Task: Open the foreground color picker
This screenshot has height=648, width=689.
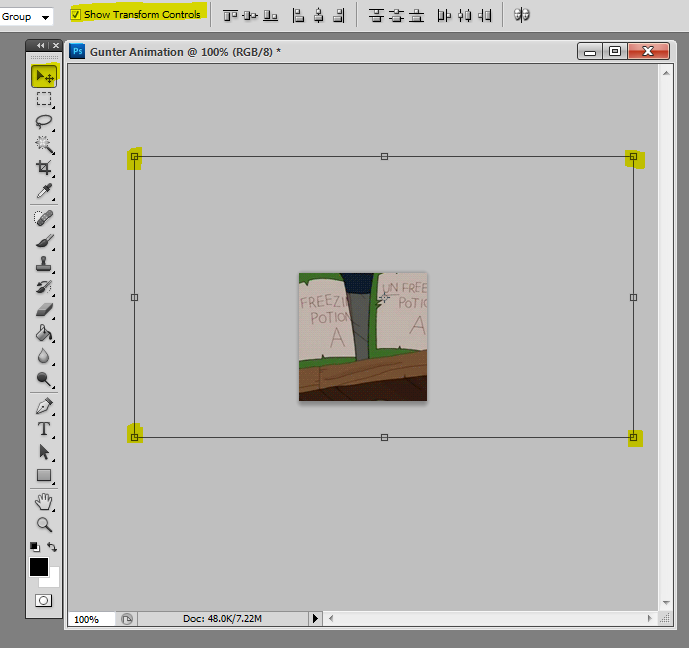Action: 39,567
